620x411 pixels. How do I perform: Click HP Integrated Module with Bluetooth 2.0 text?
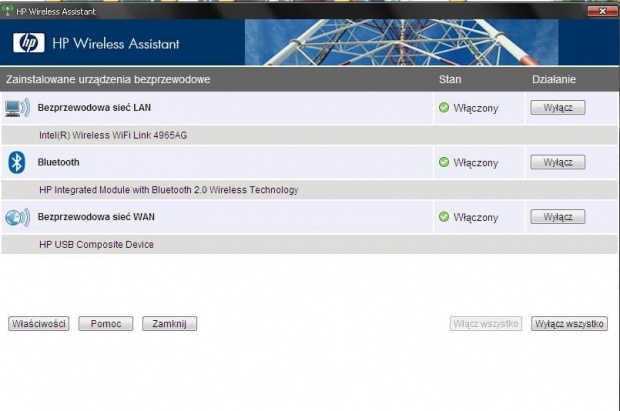[x=168, y=190]
